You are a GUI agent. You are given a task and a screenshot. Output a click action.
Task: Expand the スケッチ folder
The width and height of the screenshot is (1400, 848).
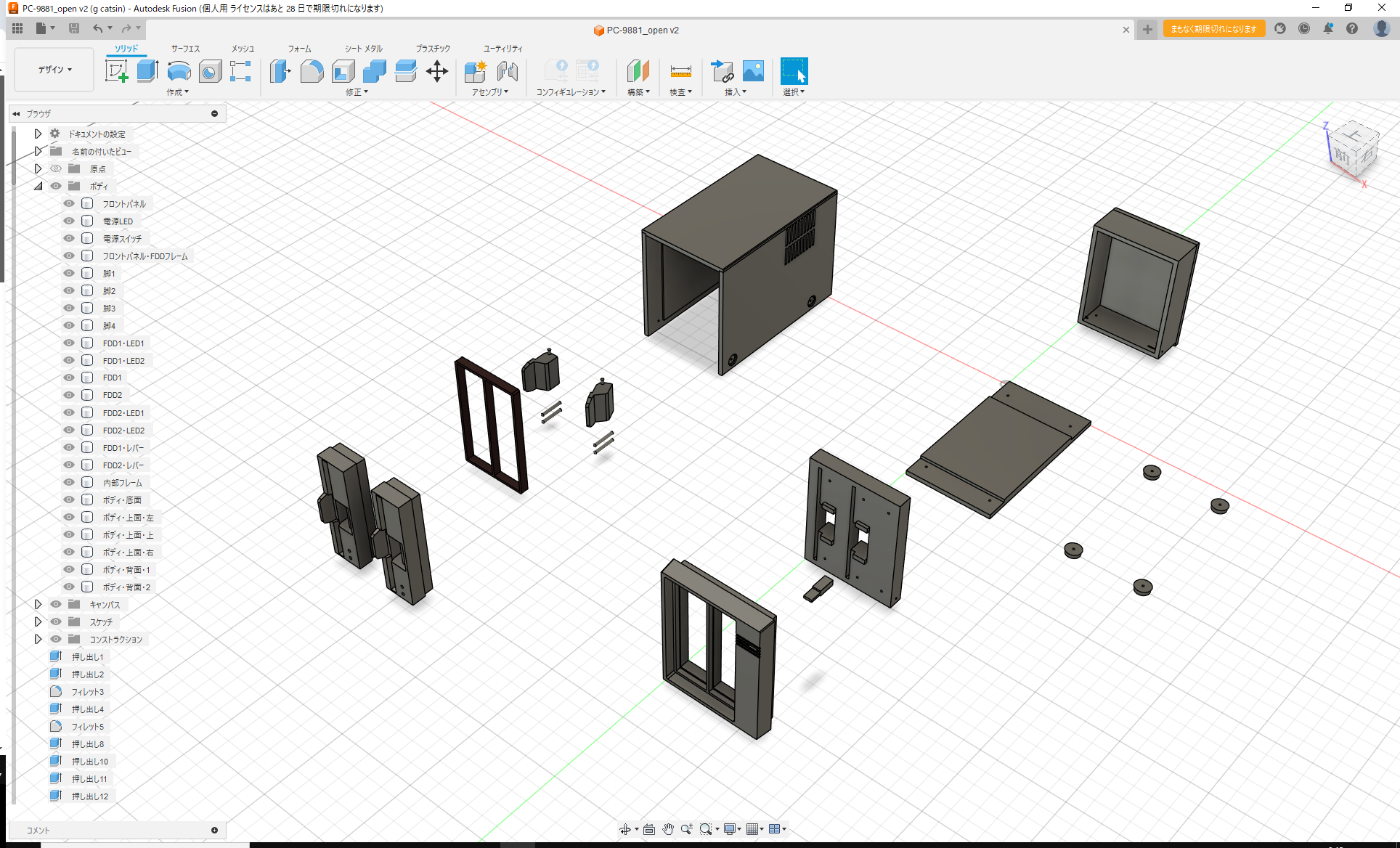point(38,621)
